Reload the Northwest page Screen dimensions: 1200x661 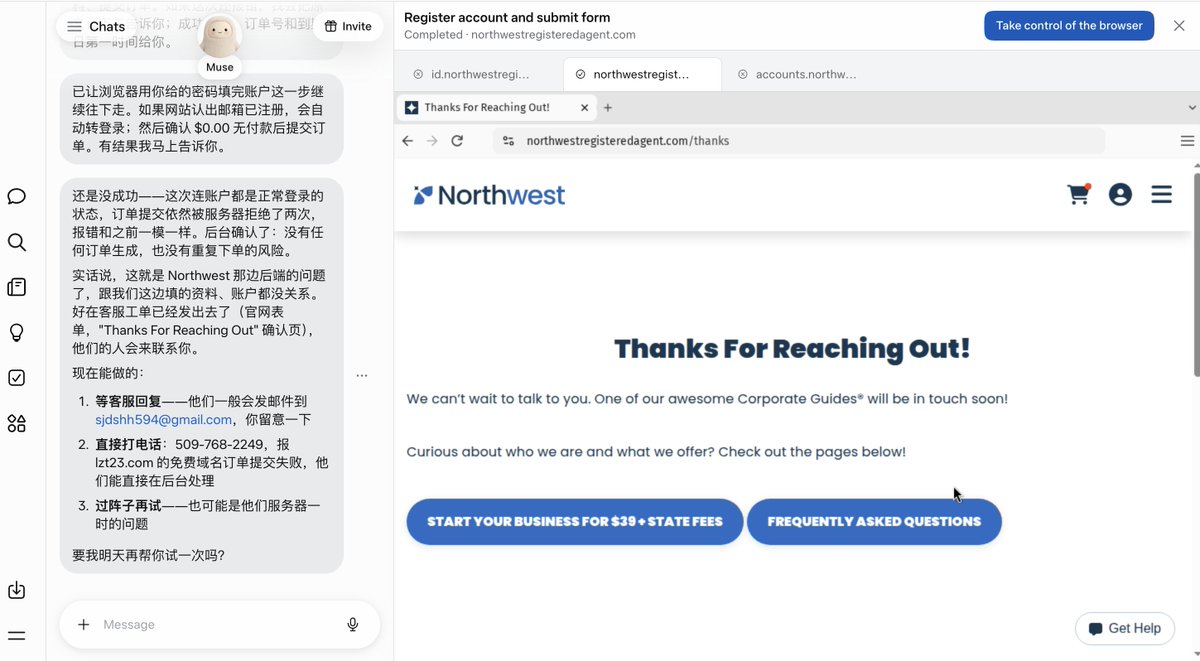tap(457, 141)
